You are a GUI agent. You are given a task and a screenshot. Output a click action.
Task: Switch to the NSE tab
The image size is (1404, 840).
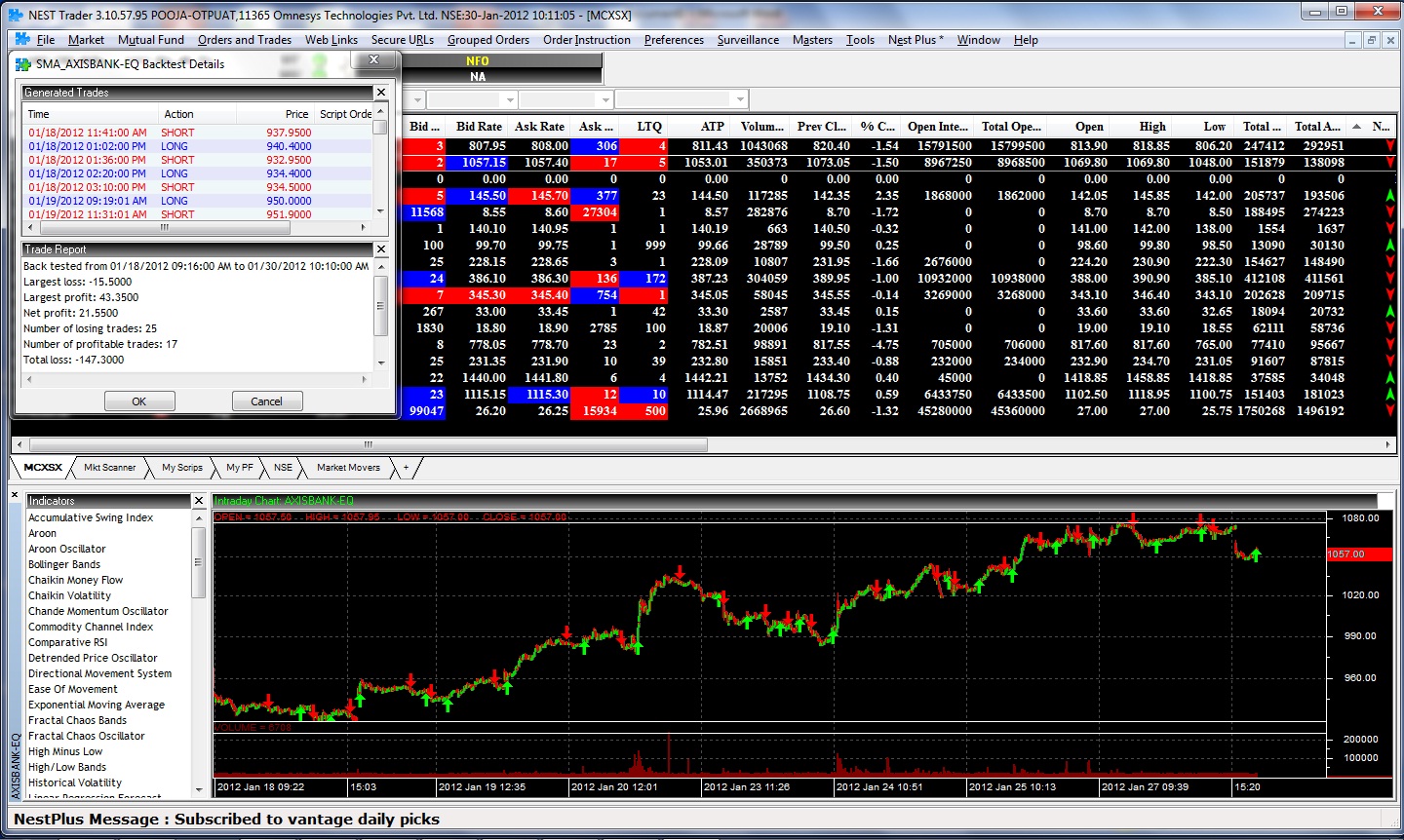tap(283, 468)
